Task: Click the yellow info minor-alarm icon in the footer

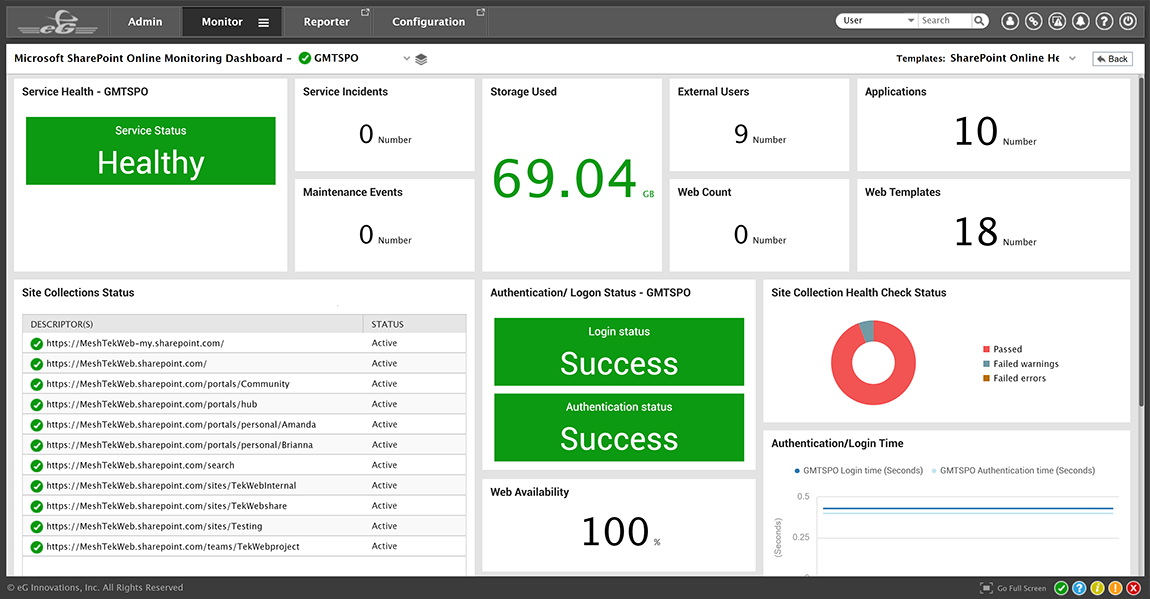Action: (1097, 588)
